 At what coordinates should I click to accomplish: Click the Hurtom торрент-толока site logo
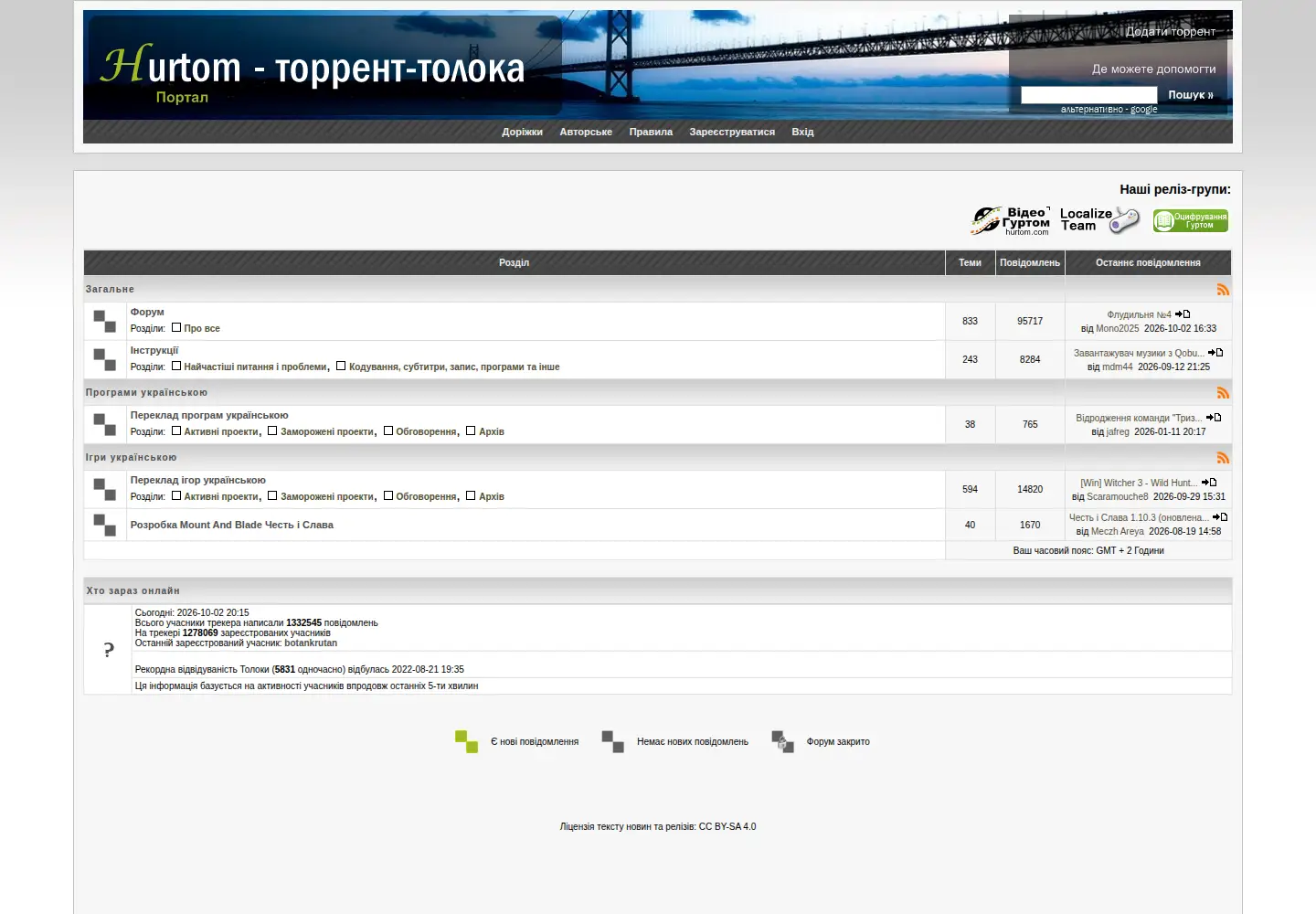[313, 68]
